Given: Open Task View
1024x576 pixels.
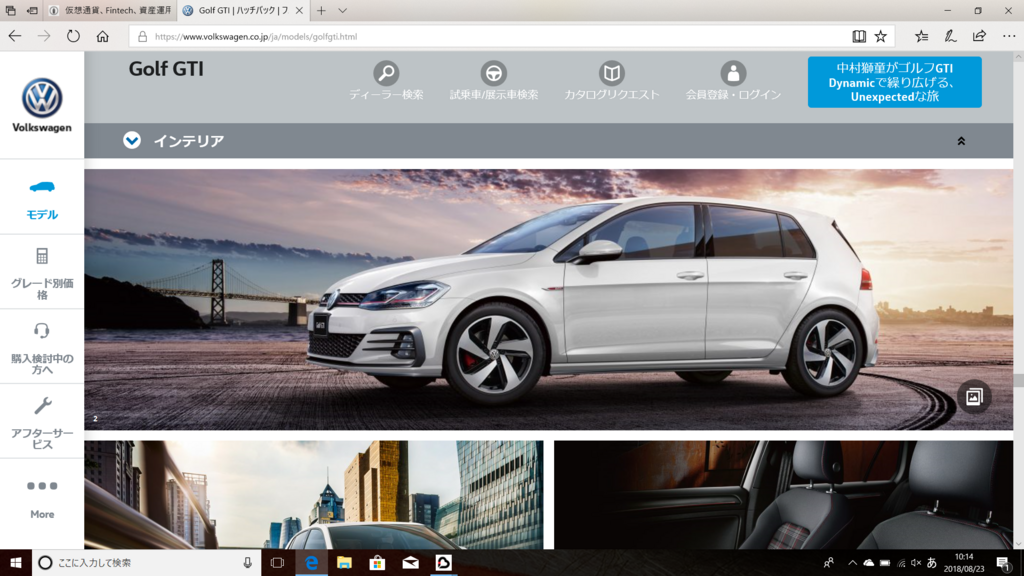Looking at the screenshot, I should (277, 563).
